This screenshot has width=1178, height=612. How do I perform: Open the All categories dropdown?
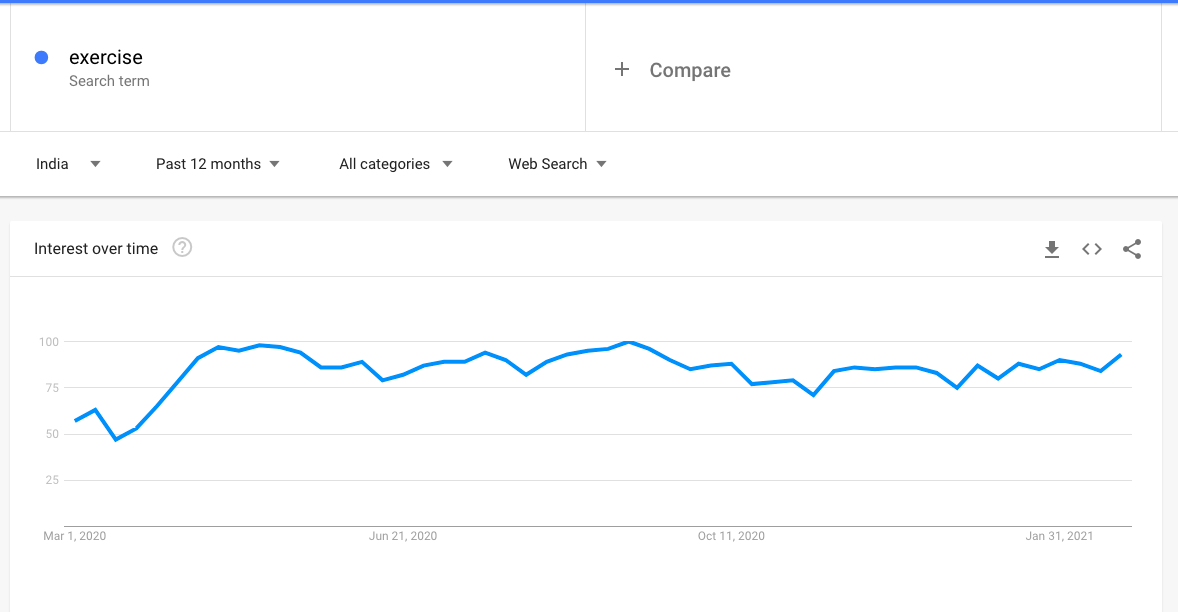(395, 164)
